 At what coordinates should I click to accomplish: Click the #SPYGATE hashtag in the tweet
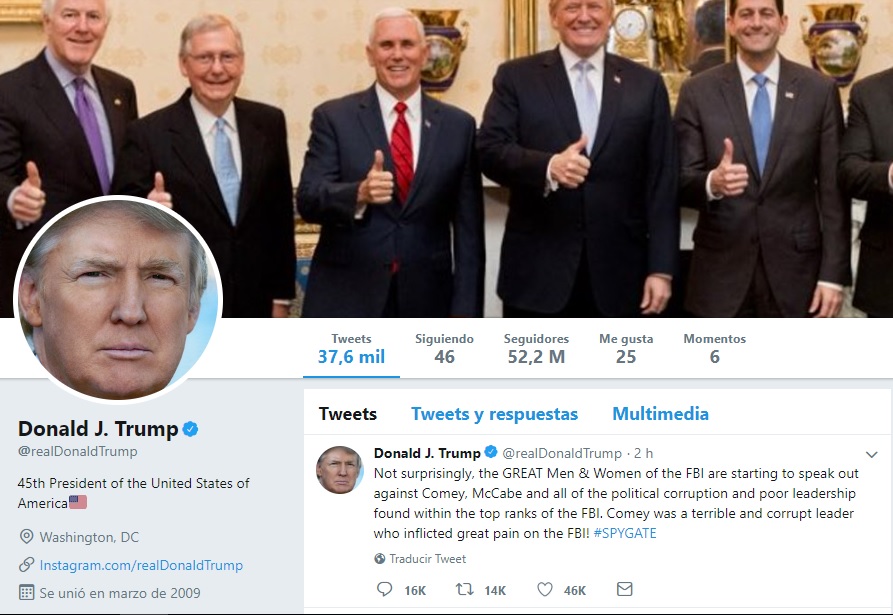pyautogui.click(x=625, y=534)
